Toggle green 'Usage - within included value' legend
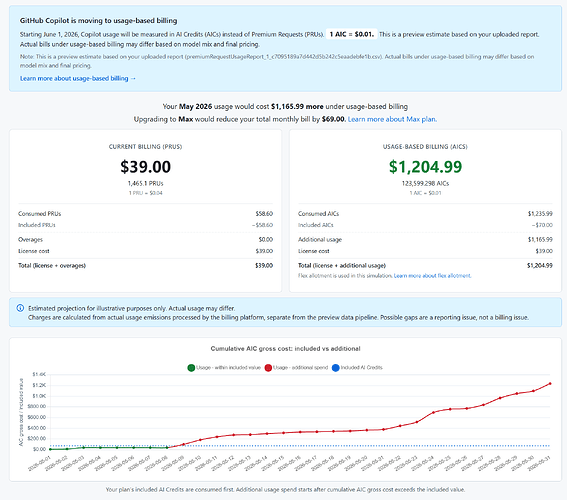Screen dimensions: 567x500 (x=191, y=368)
